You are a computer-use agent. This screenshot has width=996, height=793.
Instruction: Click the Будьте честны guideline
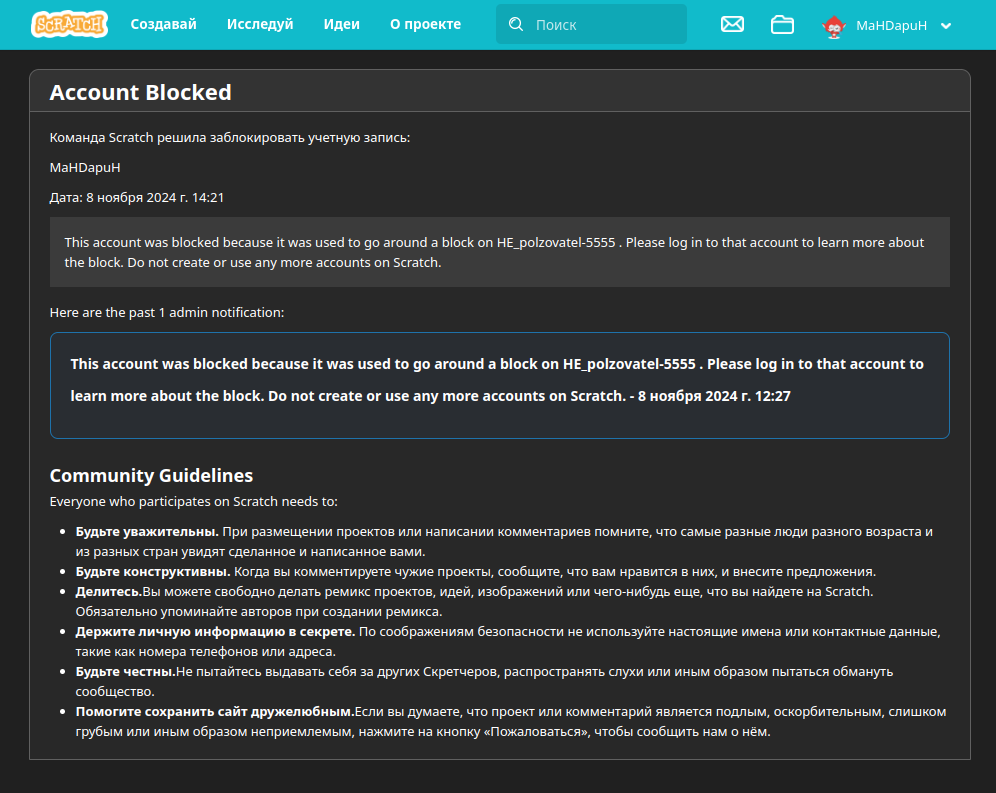(484, 681)
